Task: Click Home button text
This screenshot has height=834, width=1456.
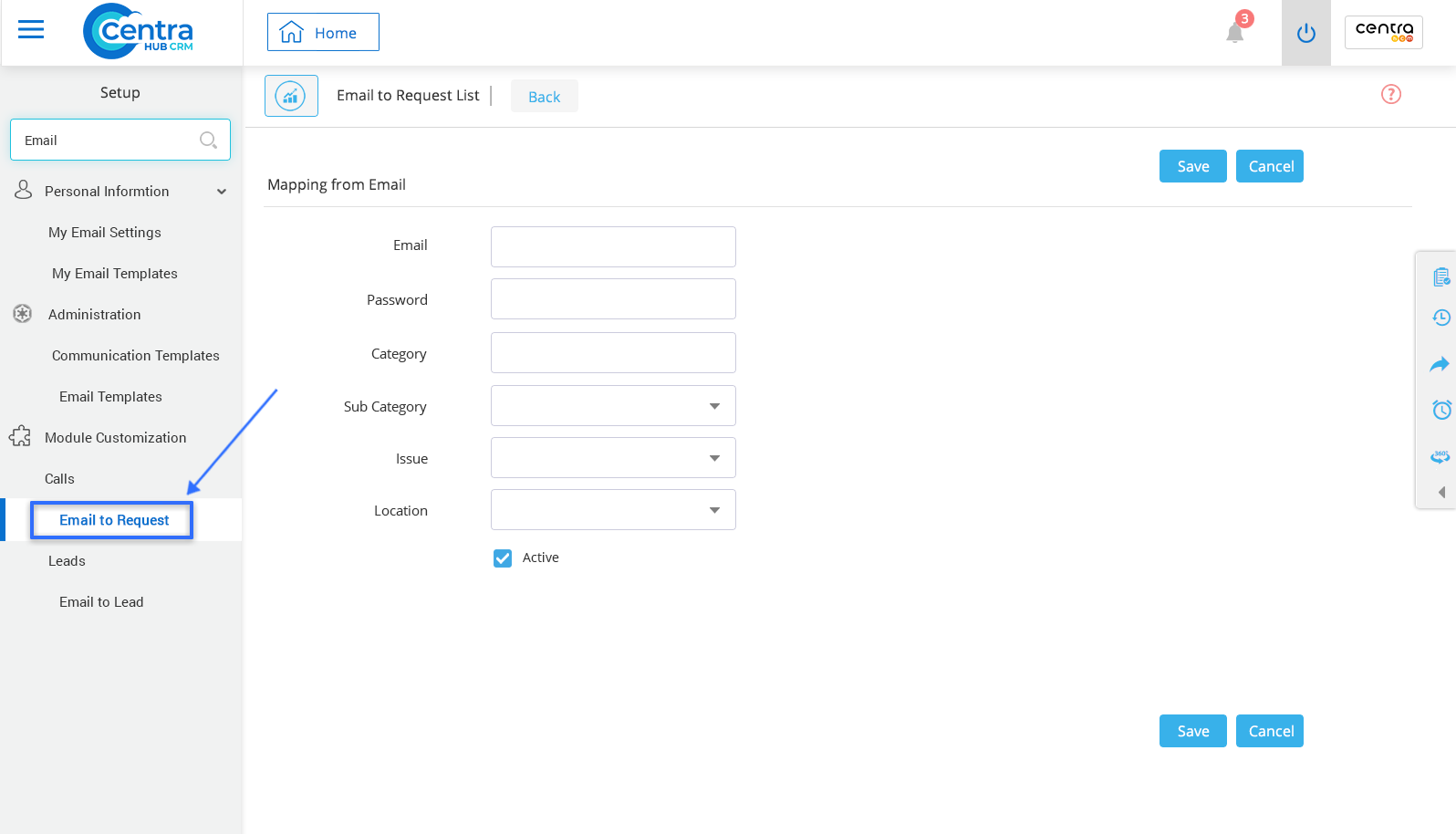Action: [x=336, y=33]
